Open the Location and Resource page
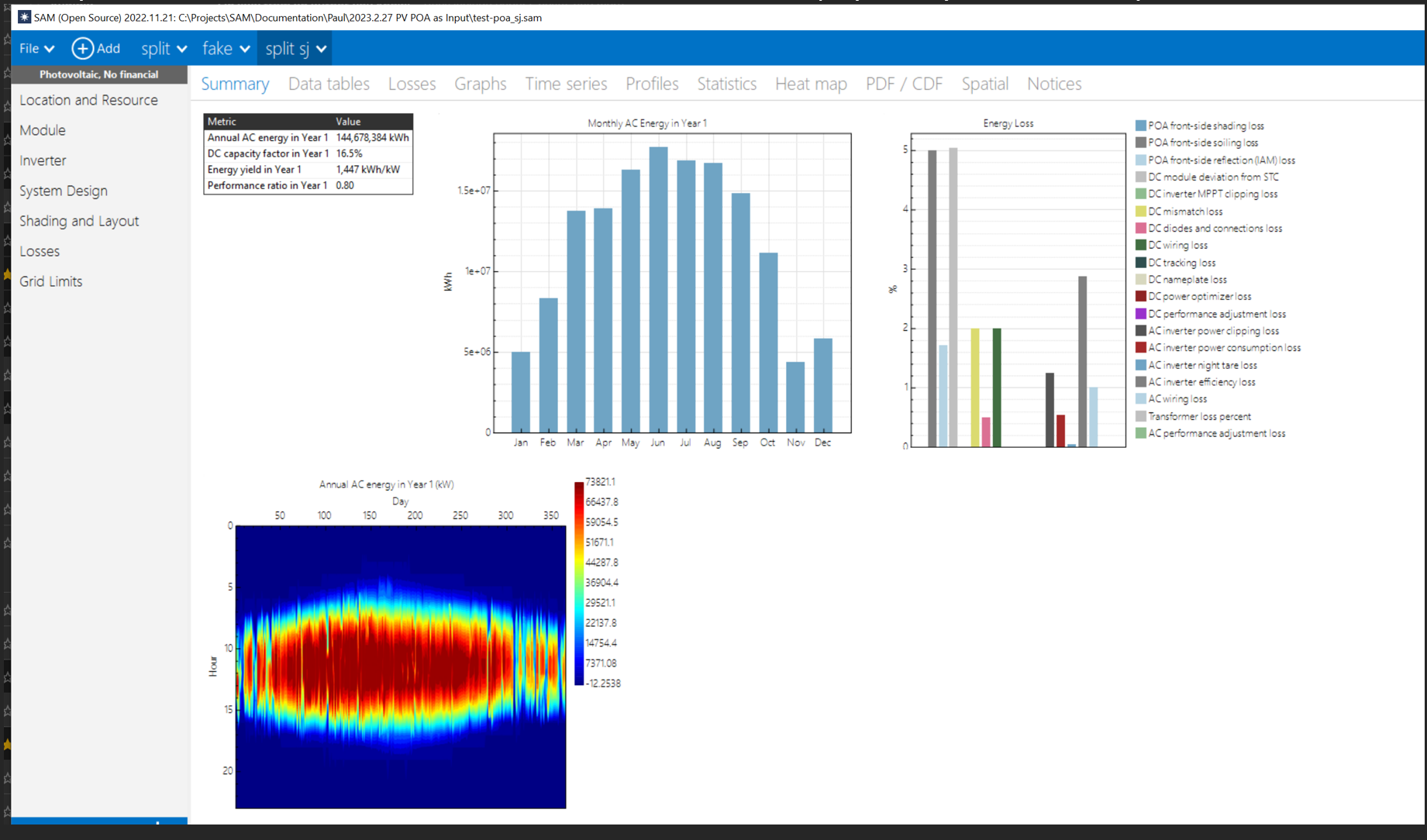1427x840 pixels. coord(88,100)
